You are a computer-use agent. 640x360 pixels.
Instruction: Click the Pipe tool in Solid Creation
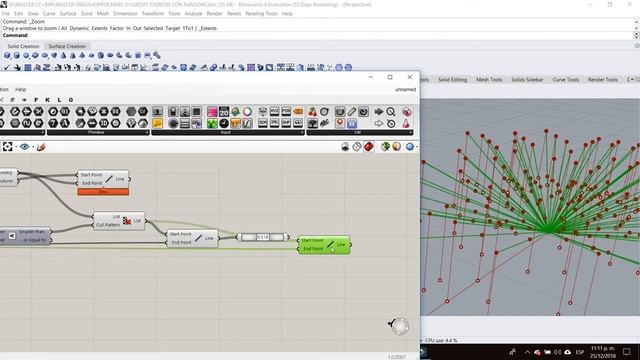point(157,56)
